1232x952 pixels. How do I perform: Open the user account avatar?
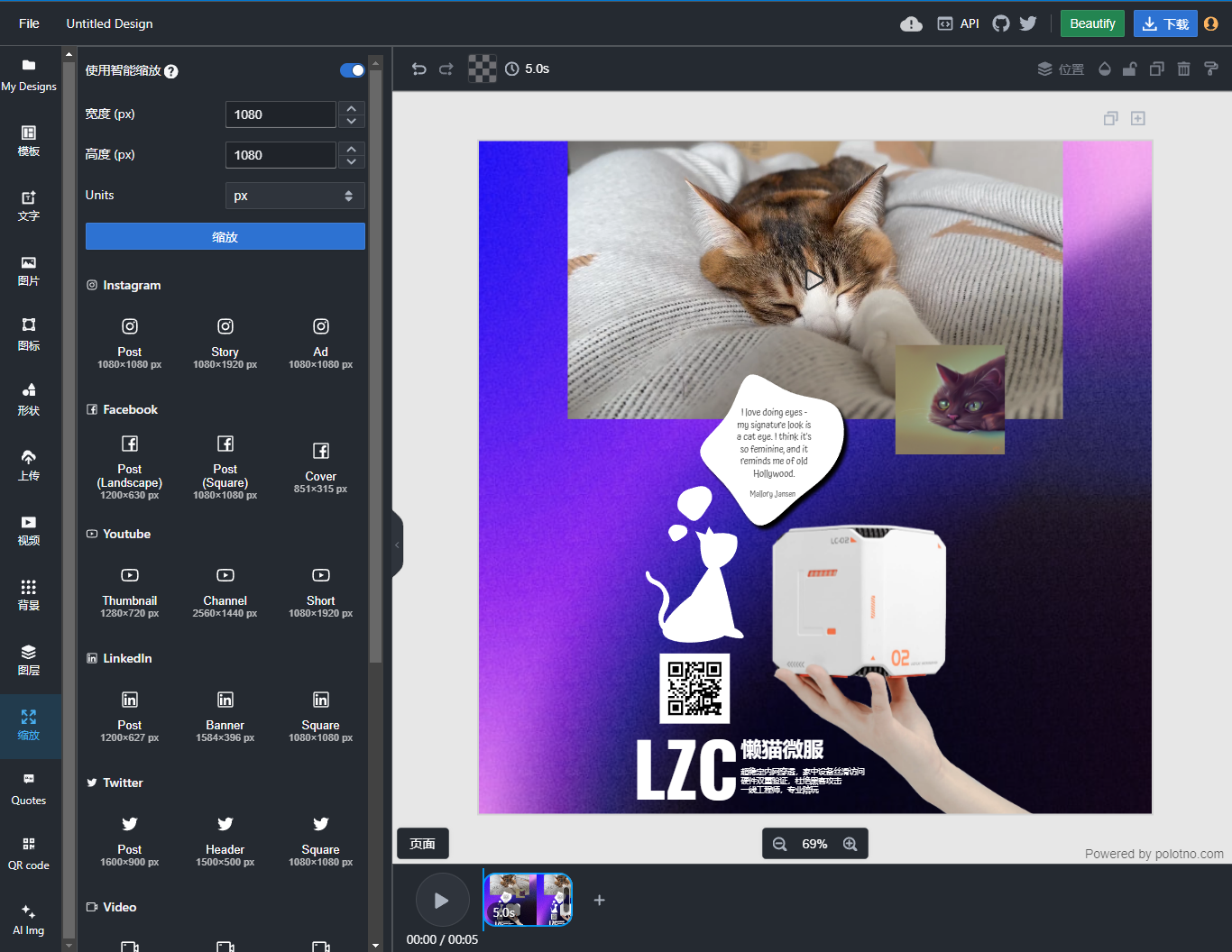click(x=1211, y=23)
